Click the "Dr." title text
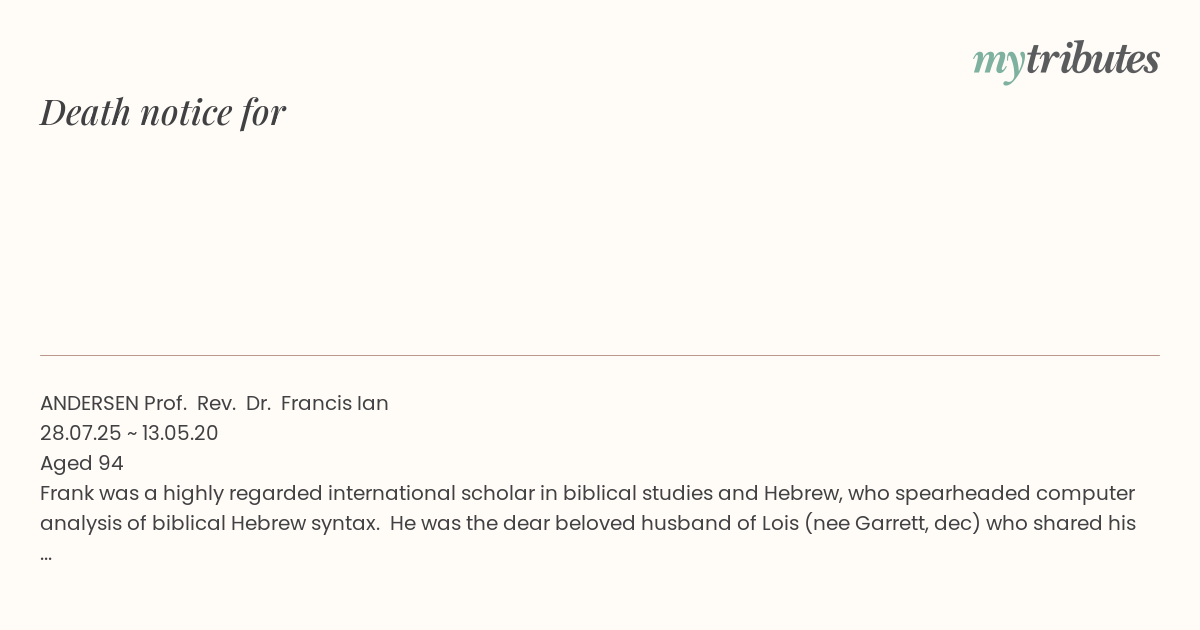 tap(258, 403)
